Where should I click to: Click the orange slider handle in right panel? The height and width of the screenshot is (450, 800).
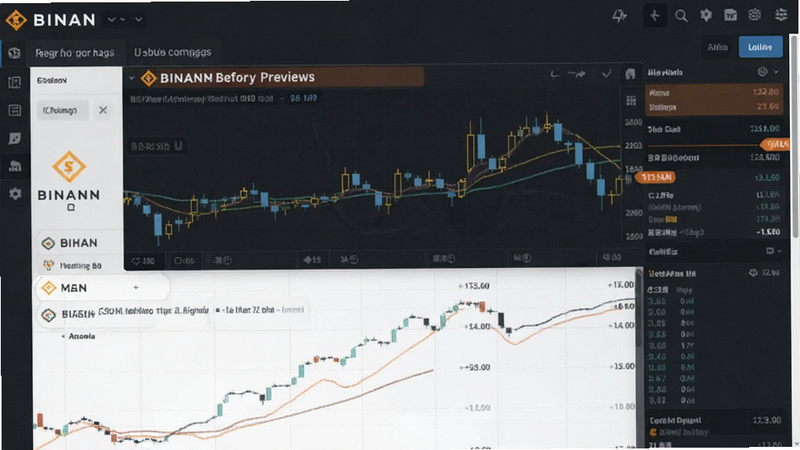[774, 144]
